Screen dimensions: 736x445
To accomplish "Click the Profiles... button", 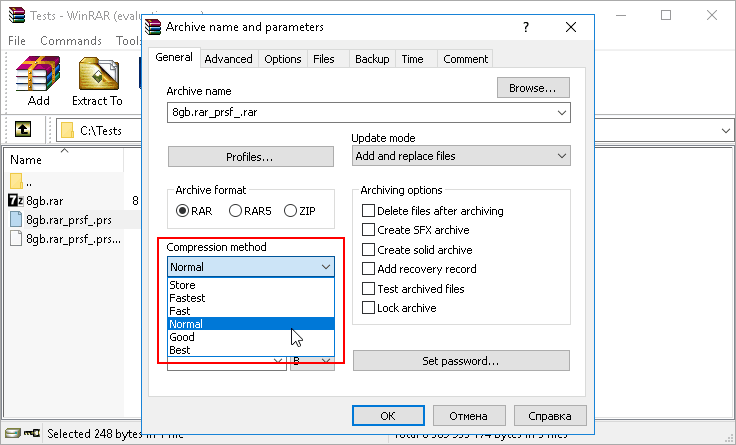I will point(251,156).
